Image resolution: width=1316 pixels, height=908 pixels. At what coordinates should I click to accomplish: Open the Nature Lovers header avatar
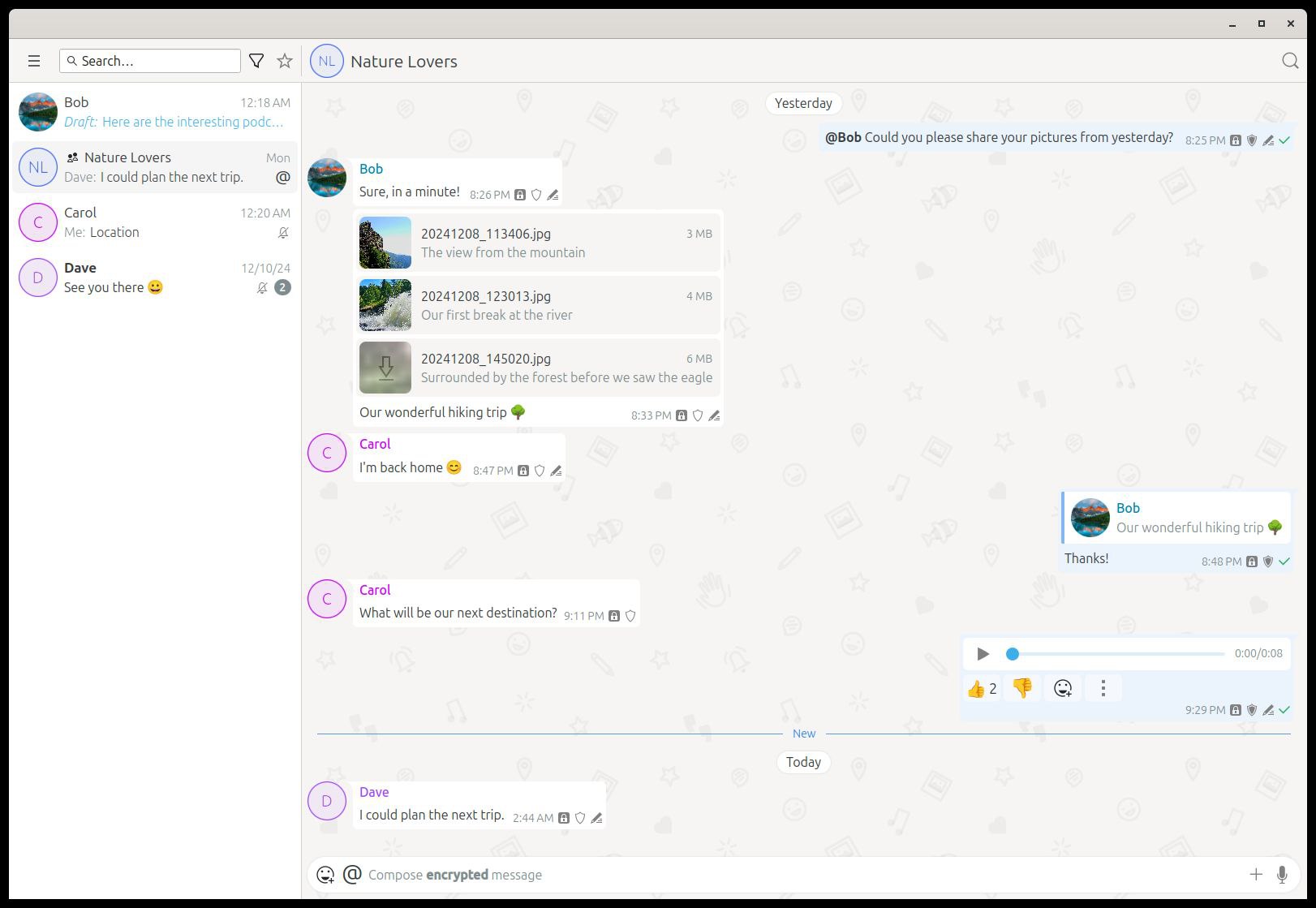(x=327, y=61)
